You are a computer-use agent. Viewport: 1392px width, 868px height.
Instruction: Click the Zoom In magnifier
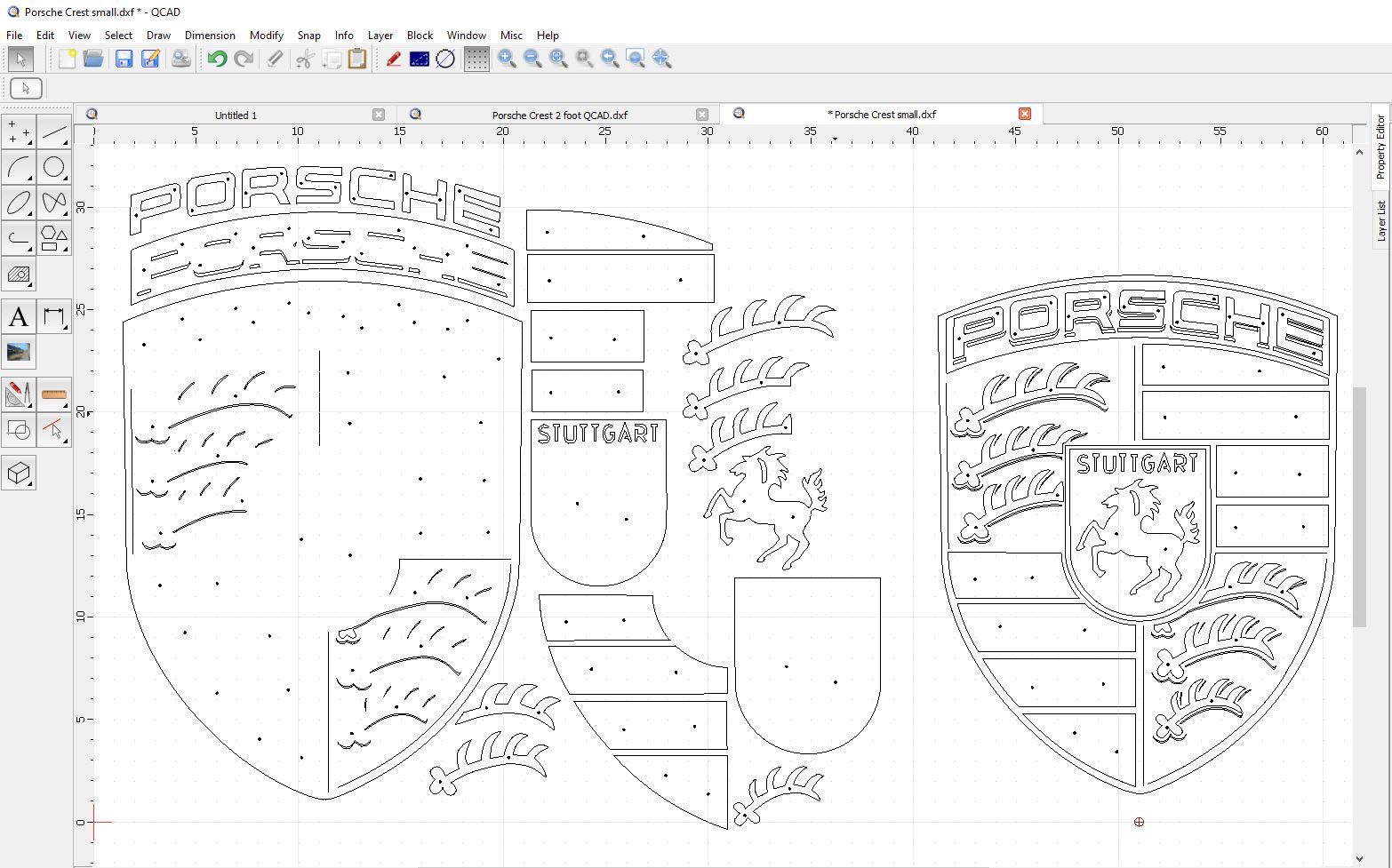coord(507,60)
